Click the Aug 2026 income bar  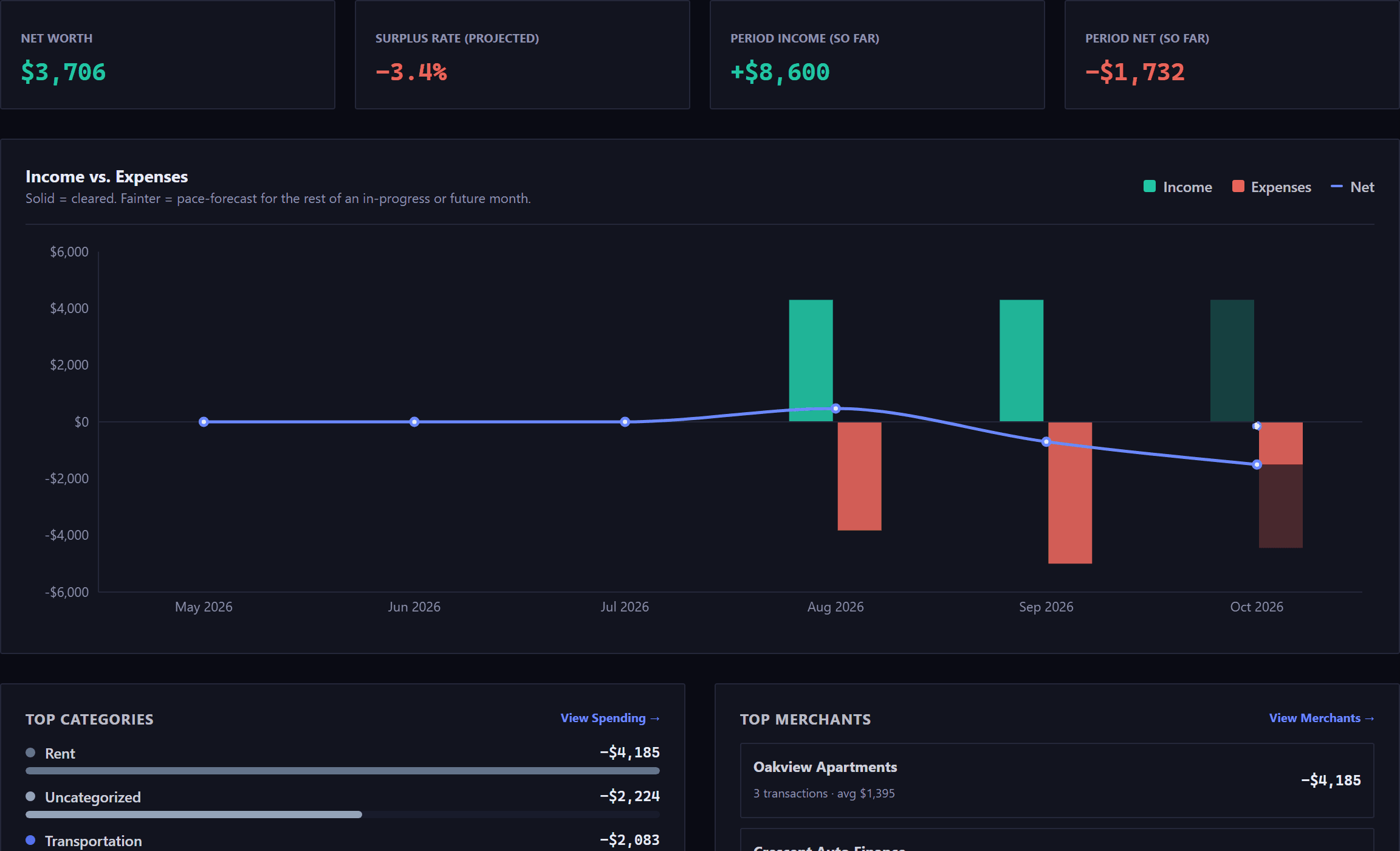811,360
